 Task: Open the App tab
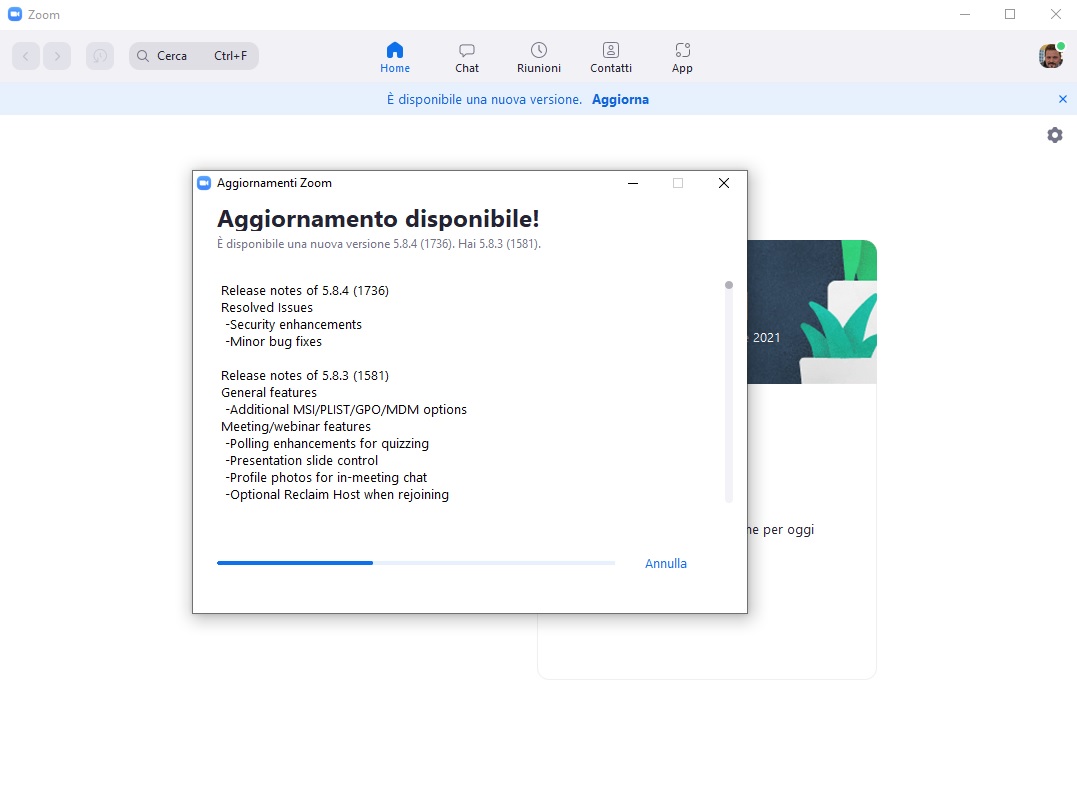(682, 58)
